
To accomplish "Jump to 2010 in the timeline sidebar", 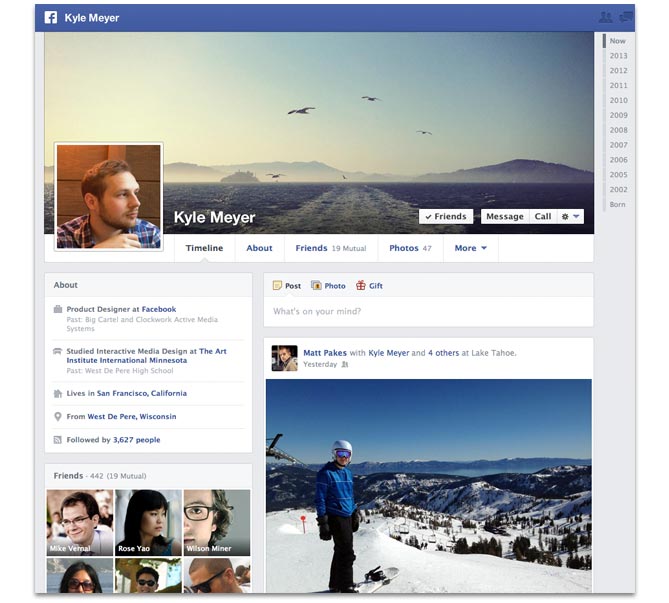I will (x=618, y=100).
